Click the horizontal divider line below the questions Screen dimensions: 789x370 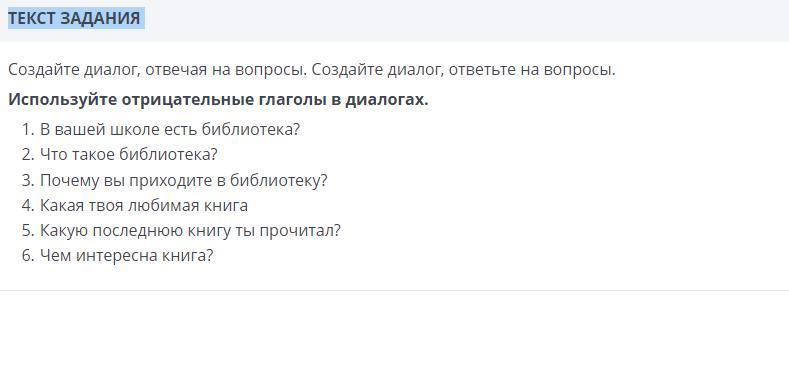pyautogui.click(x=394, y=290)
